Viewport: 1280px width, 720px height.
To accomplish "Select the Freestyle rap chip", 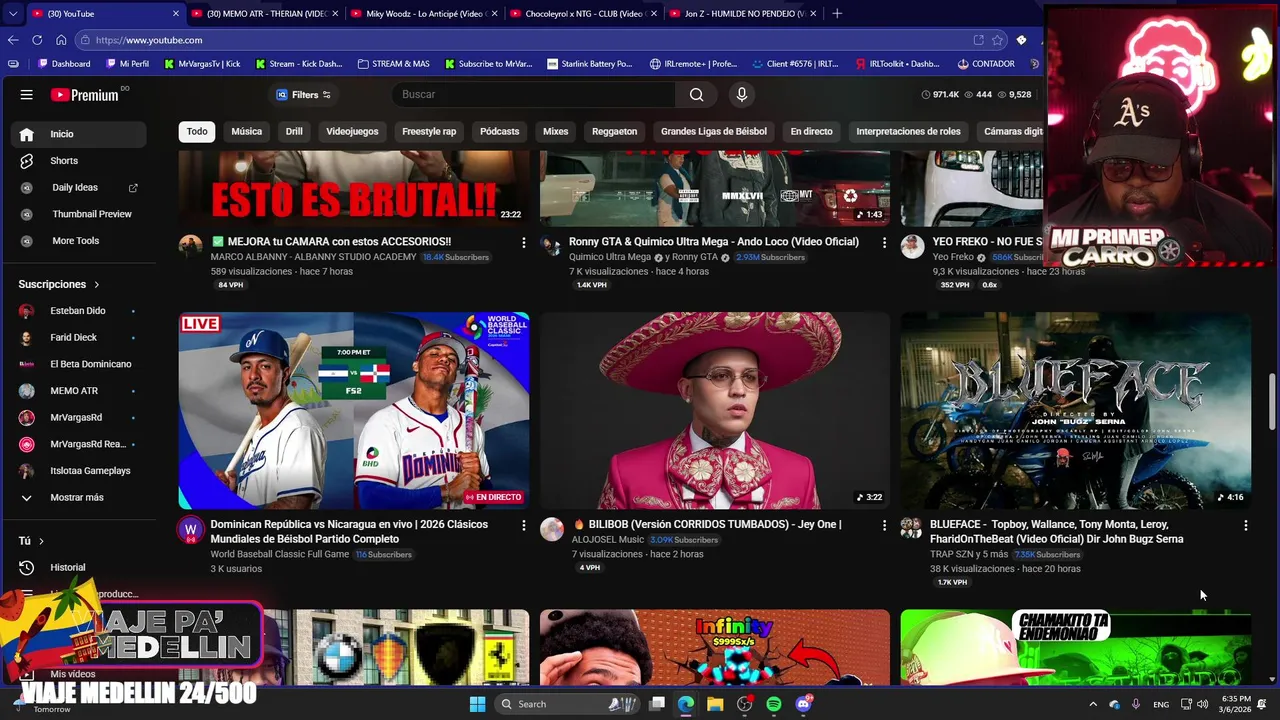I will click(429, 131).
